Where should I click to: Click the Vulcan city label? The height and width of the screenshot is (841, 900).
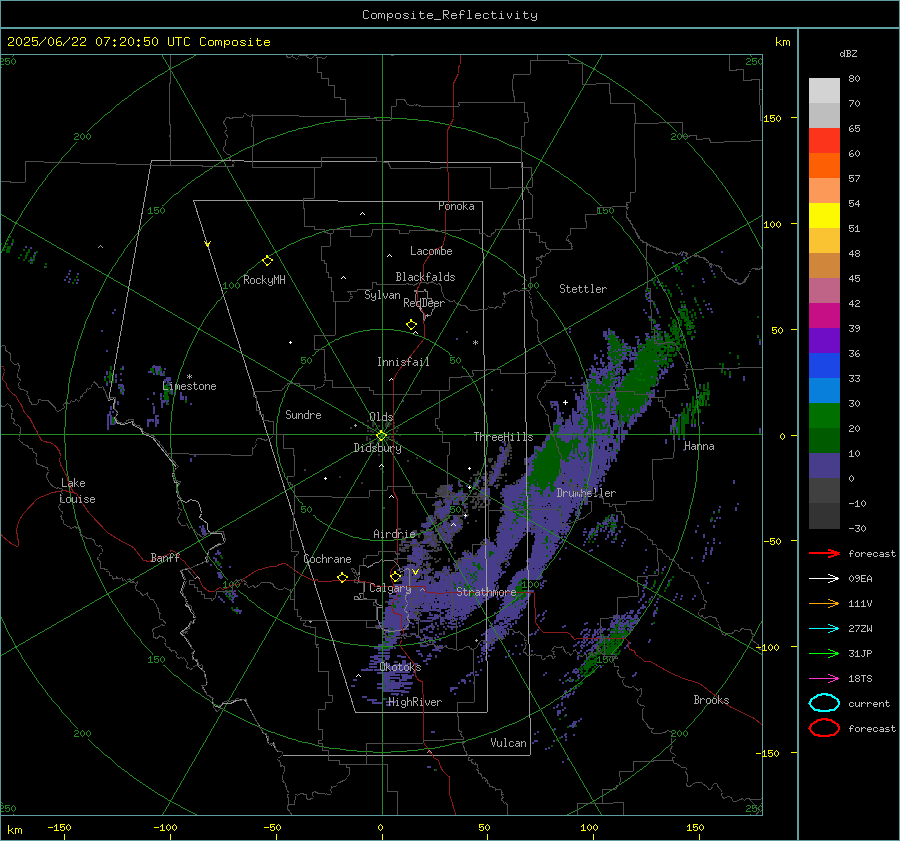pyautogui.click(x=509, y=743)
